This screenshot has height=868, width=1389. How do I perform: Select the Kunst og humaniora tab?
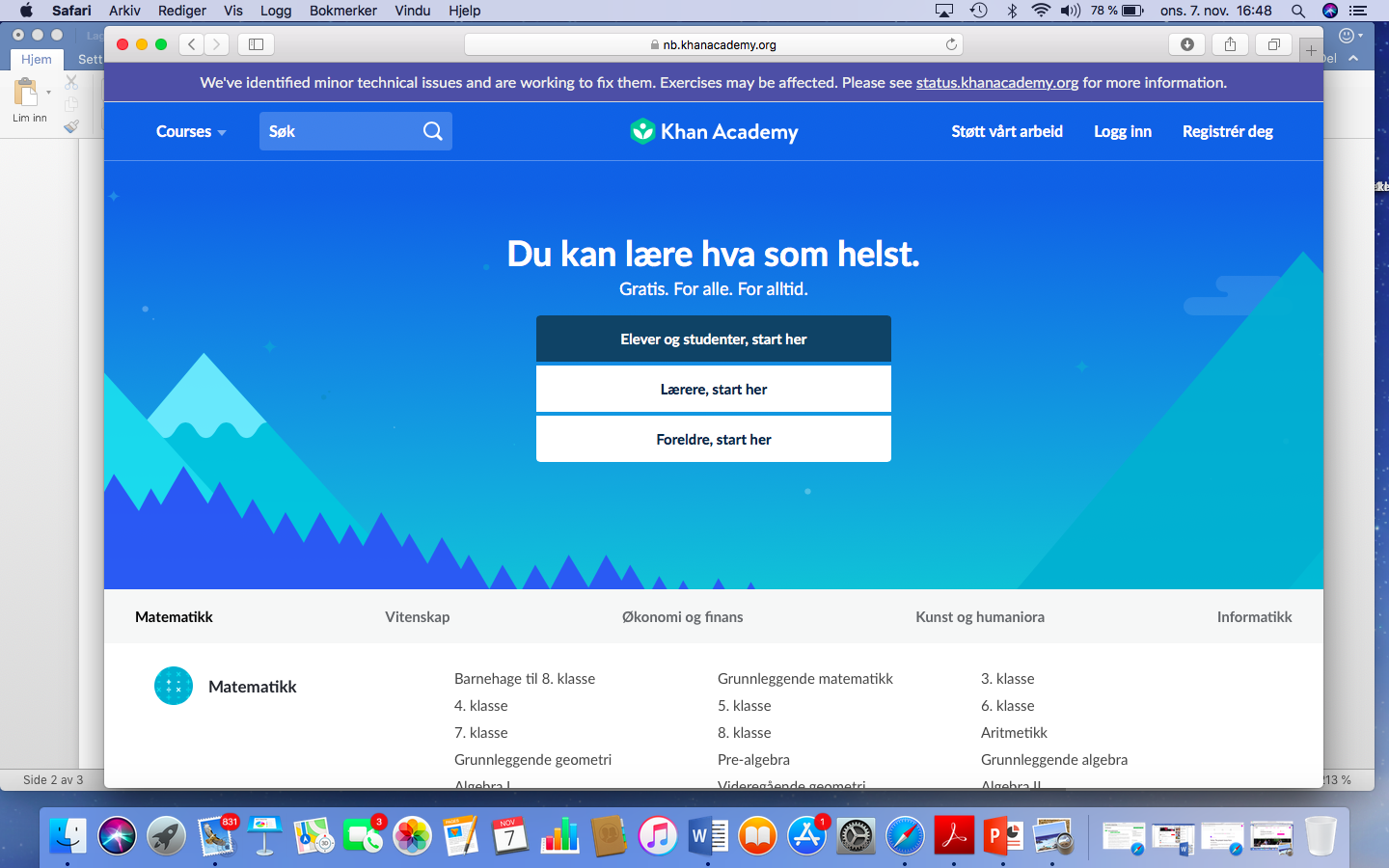[x=980, y=616]
